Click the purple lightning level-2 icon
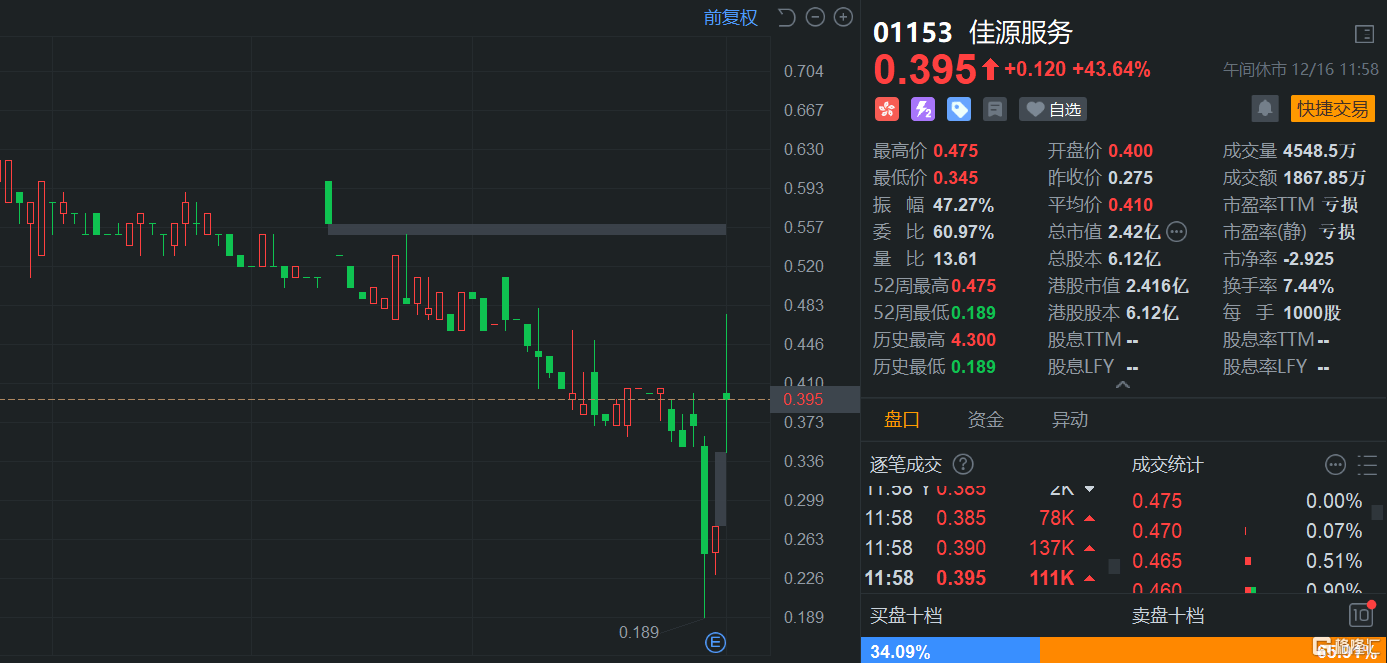This screenshot has height=663, width=1387. pyautogui.click(x=922, y=109)
